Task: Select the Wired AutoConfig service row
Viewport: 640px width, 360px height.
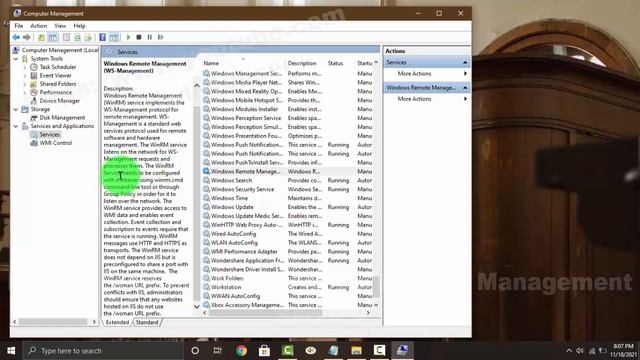Action: 287,233
